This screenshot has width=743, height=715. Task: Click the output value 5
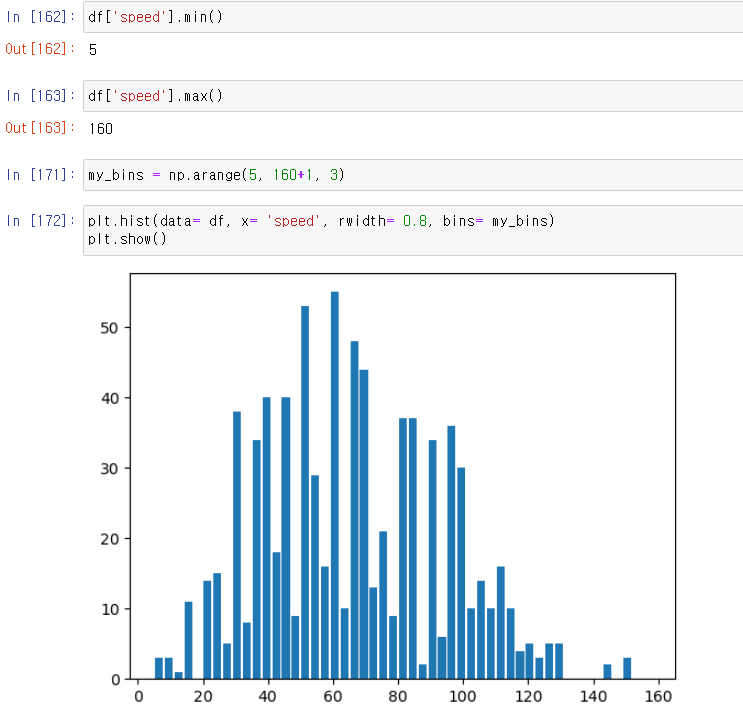pyautogui.click(x=93, y=50)
